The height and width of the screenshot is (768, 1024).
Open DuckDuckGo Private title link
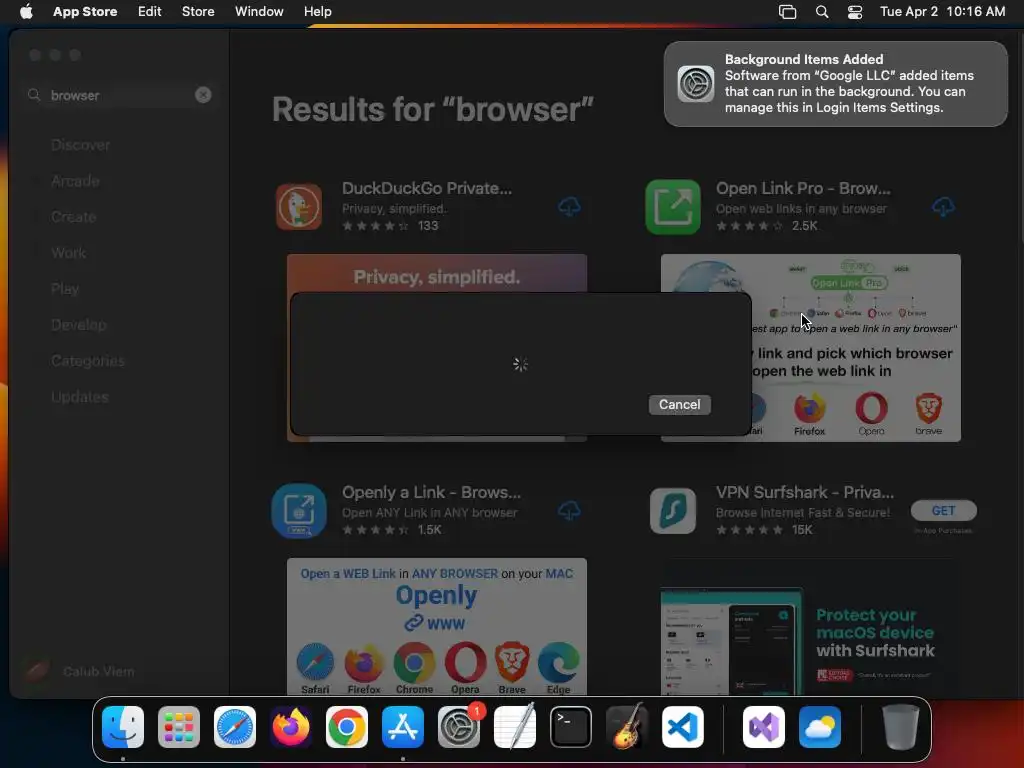coord(427,188)
